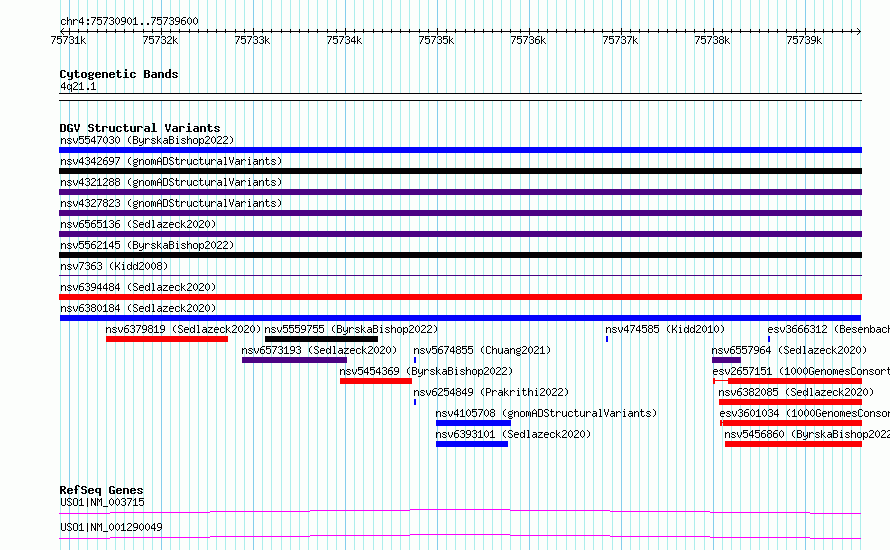Select the blue nsv6380184 variant bar
The width and height of the screenshot is (890, 550).
(460, 318)
